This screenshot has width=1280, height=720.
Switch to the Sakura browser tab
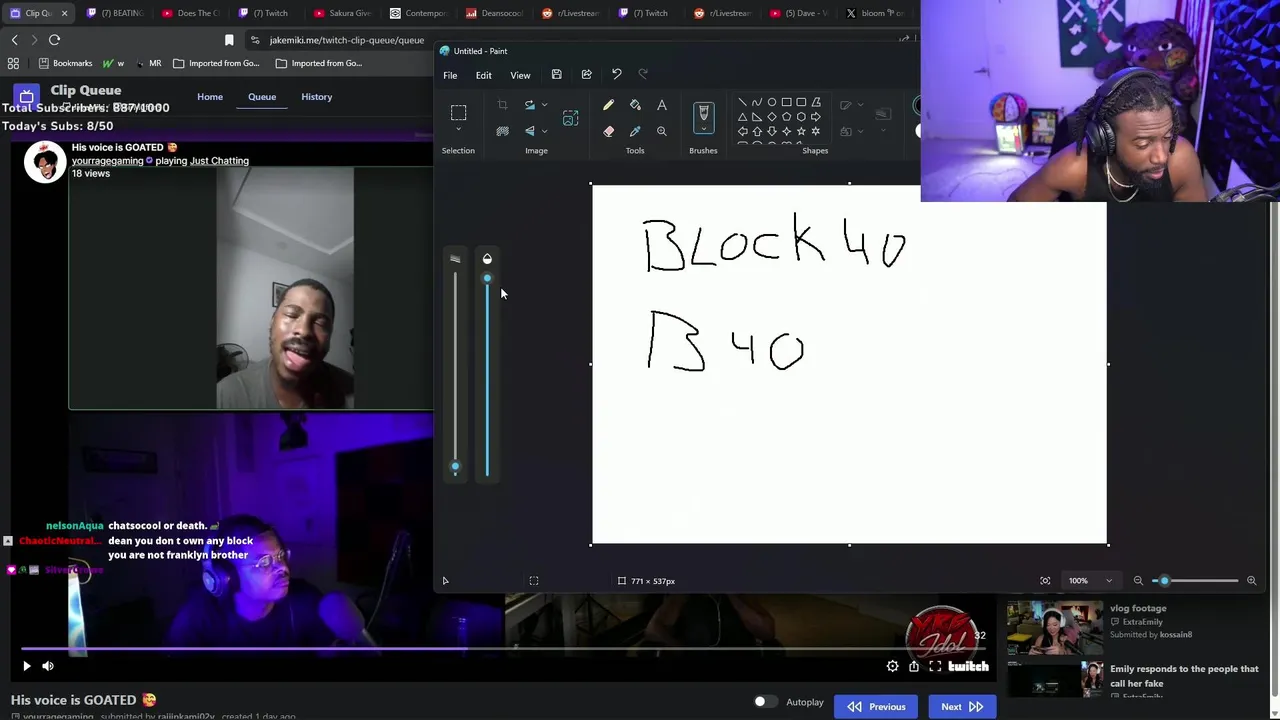[x=342, y=13]
